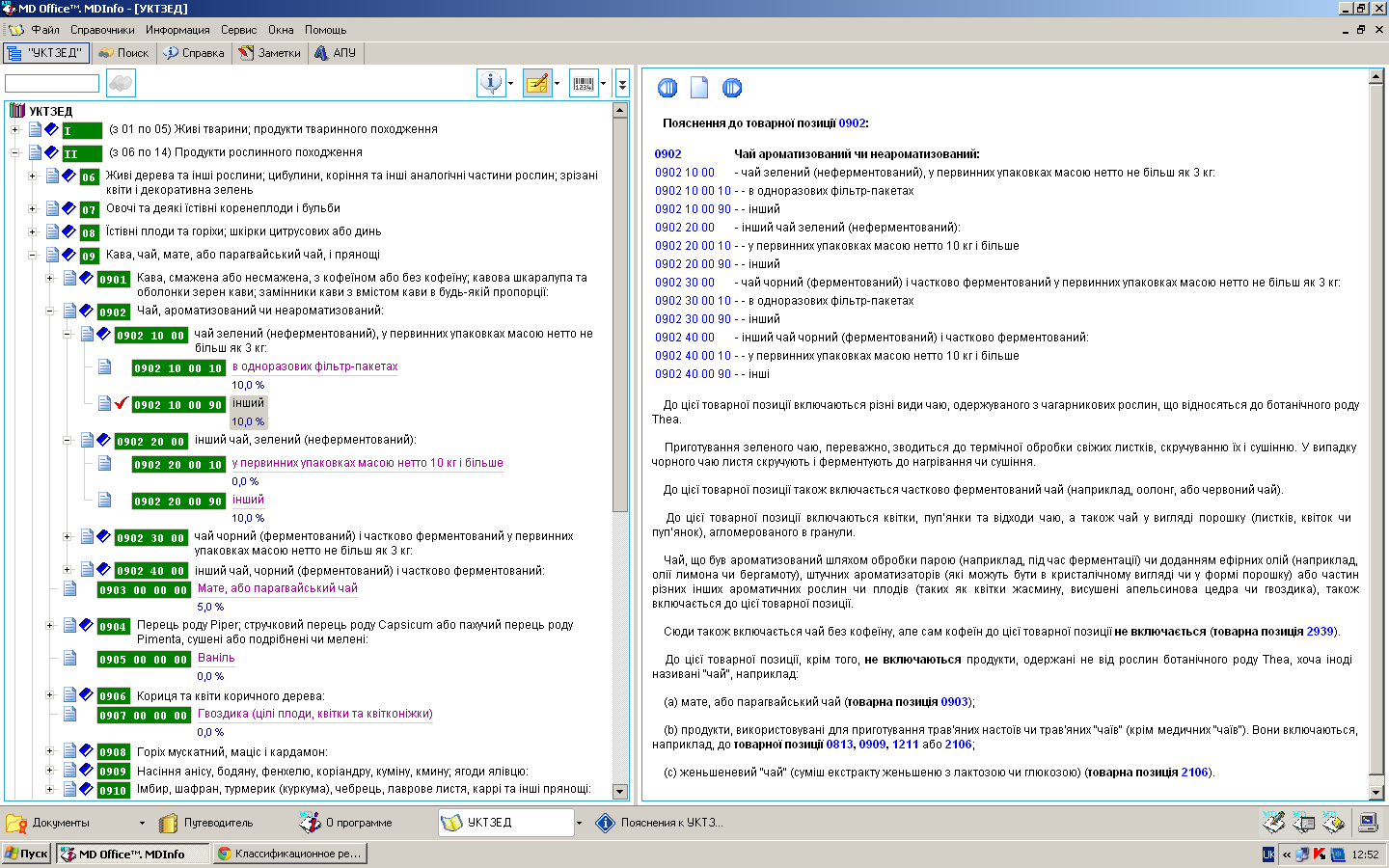Expand group 06 tree node

tap(33, 176)
